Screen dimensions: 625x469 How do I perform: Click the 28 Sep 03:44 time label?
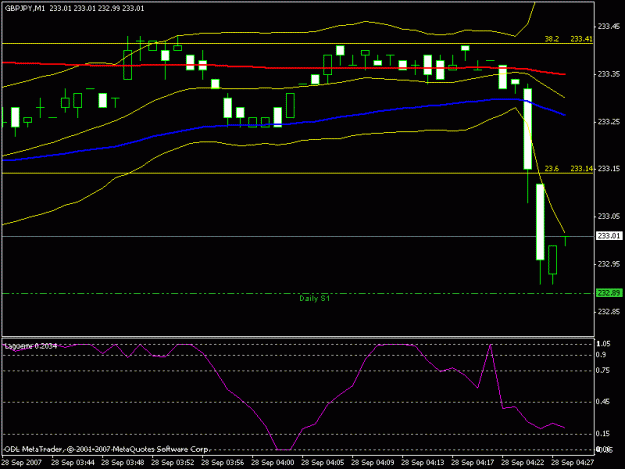[73, 463]
